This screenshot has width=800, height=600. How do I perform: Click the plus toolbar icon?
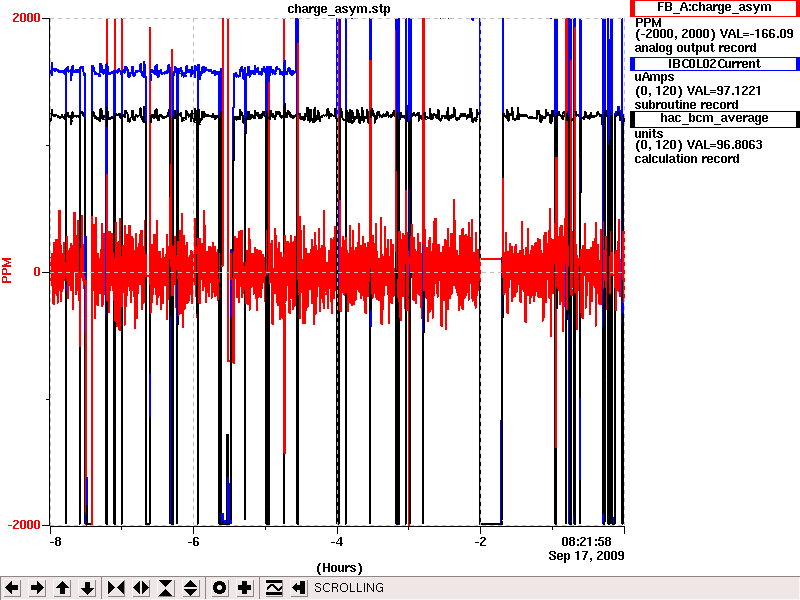click(x=244, y=588)
